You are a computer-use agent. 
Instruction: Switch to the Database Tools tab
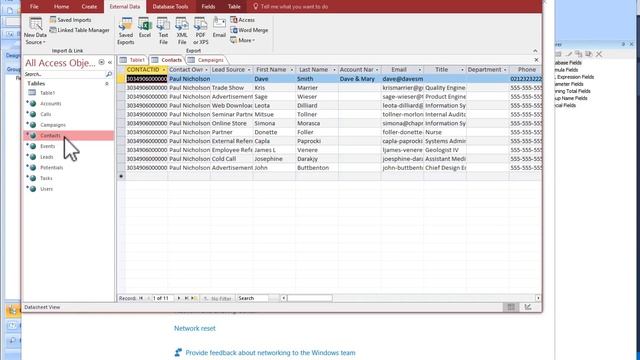pyautogui.click(x=170, y=7)
